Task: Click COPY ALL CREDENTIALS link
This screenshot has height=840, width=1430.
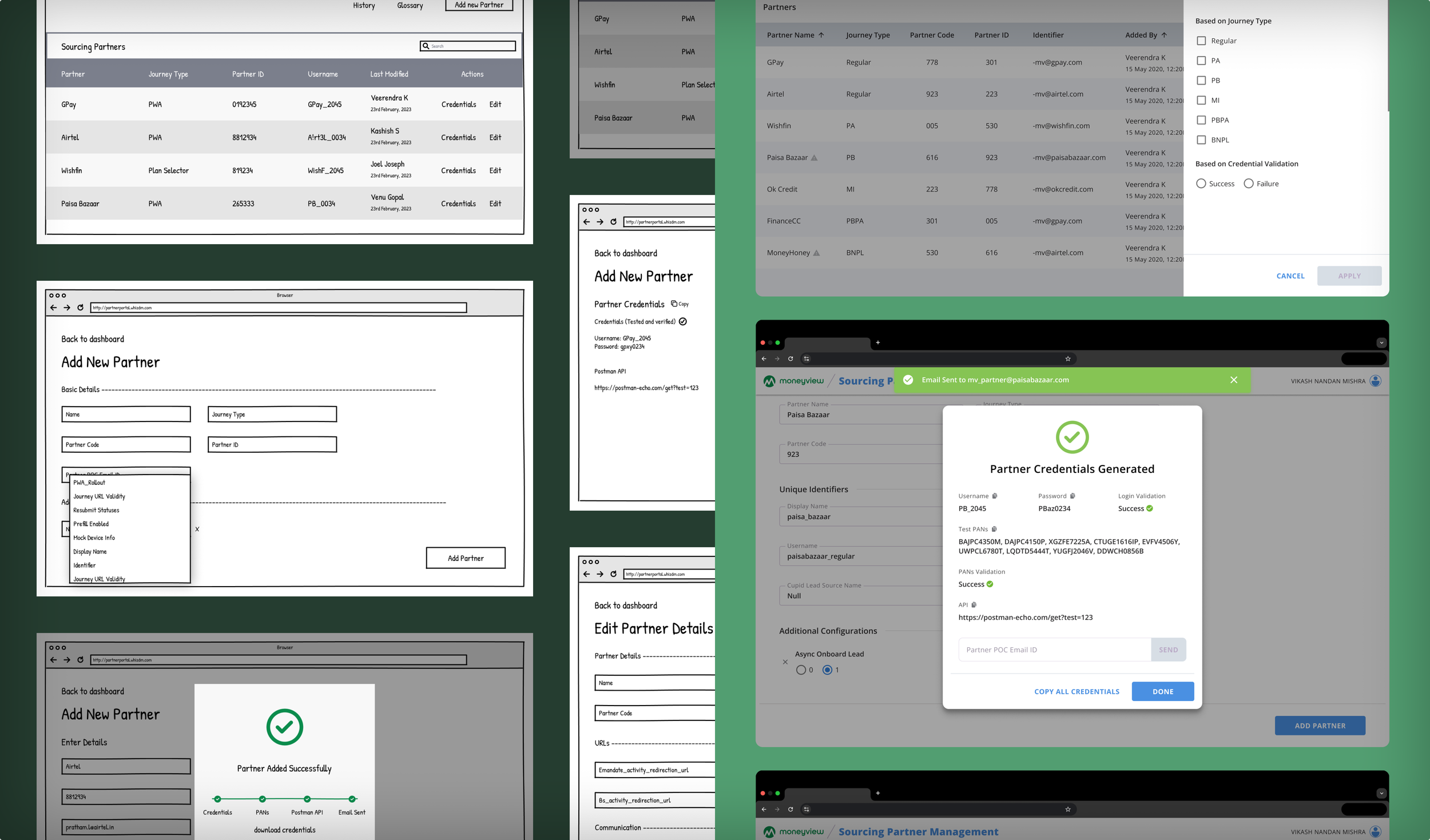Action: pos(1077,691)
